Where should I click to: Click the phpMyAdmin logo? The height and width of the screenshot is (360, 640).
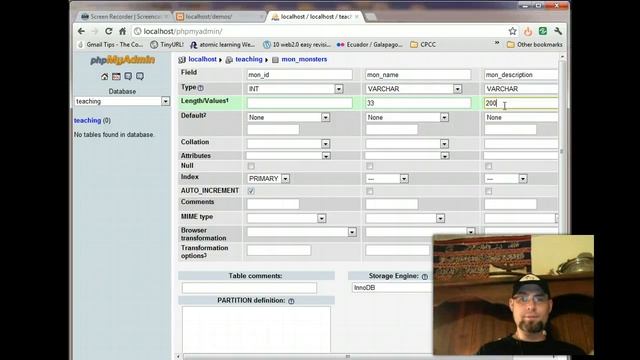[x=122, y=60]
